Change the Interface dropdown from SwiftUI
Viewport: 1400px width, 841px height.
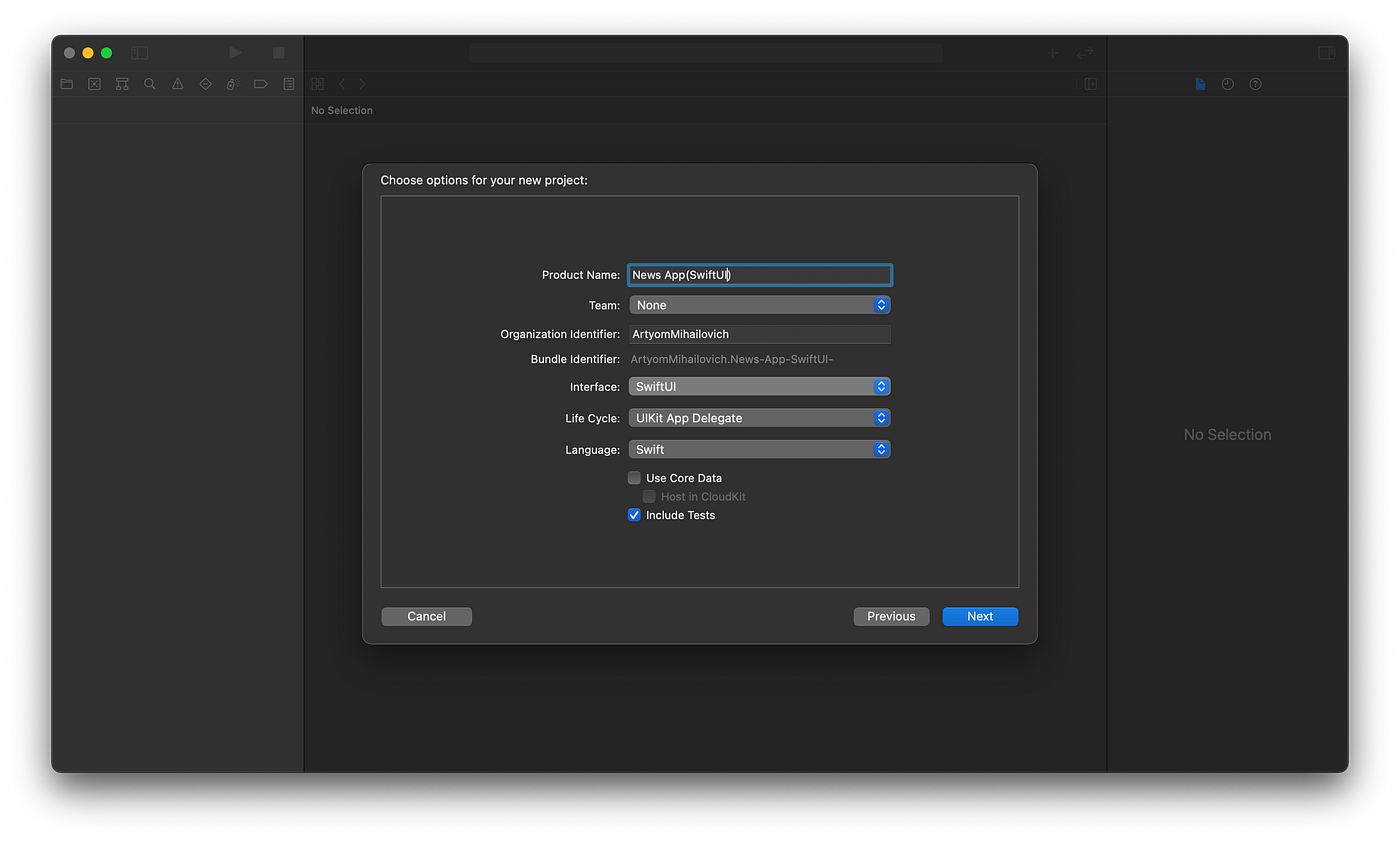pyautogui.click(x=759, y=386)
